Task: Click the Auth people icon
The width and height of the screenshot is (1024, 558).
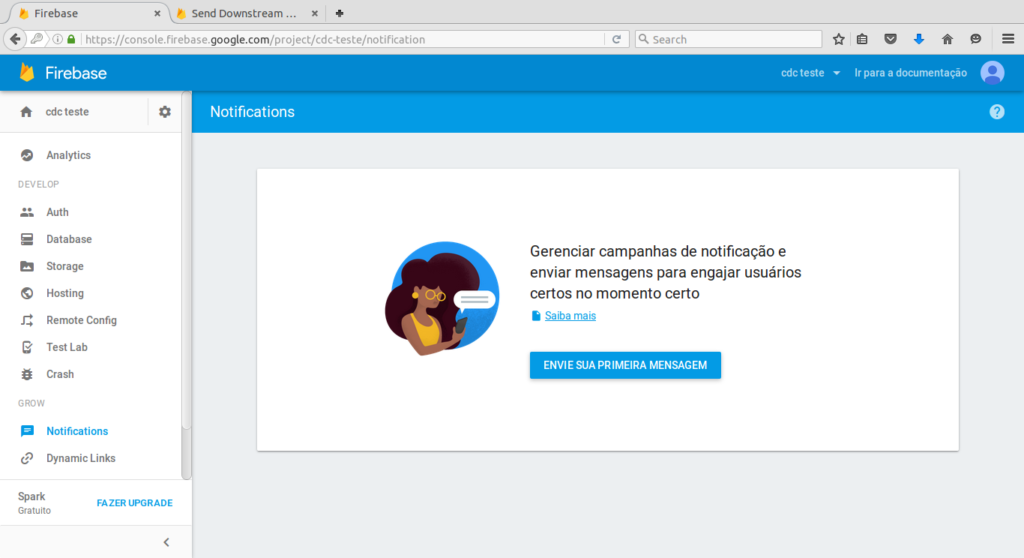Action: click(27, 212)
